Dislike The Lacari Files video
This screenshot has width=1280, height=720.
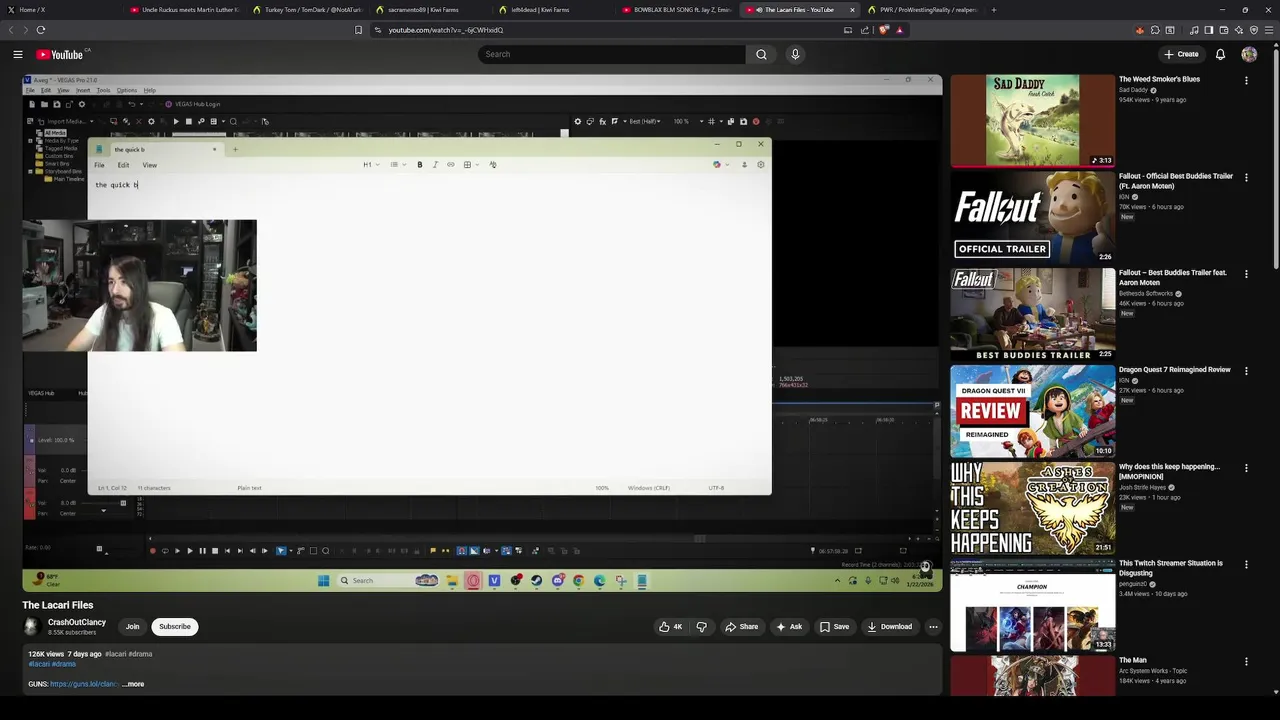pos(702,627)
